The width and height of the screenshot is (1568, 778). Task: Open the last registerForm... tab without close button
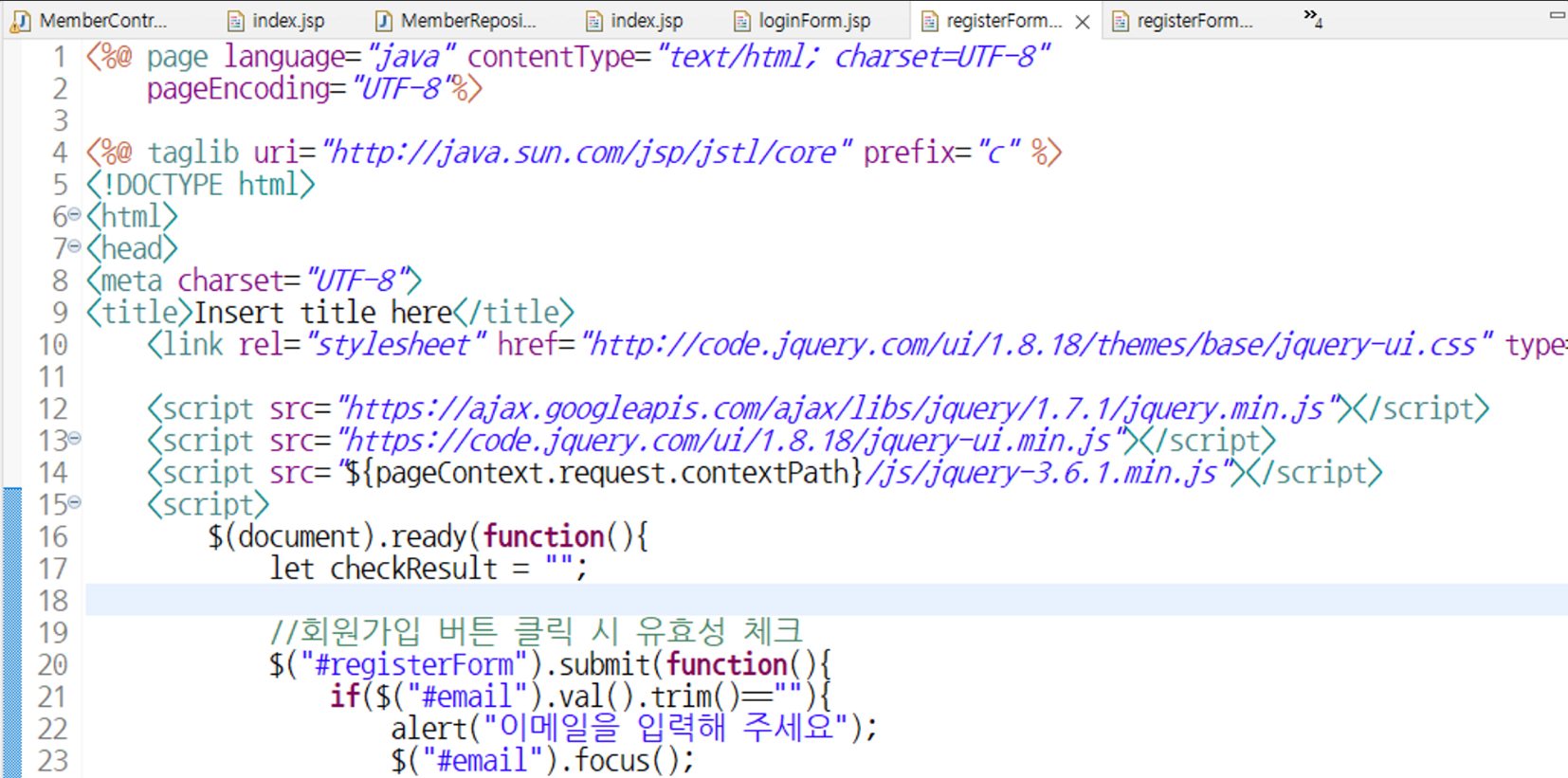pos(1181,20)
